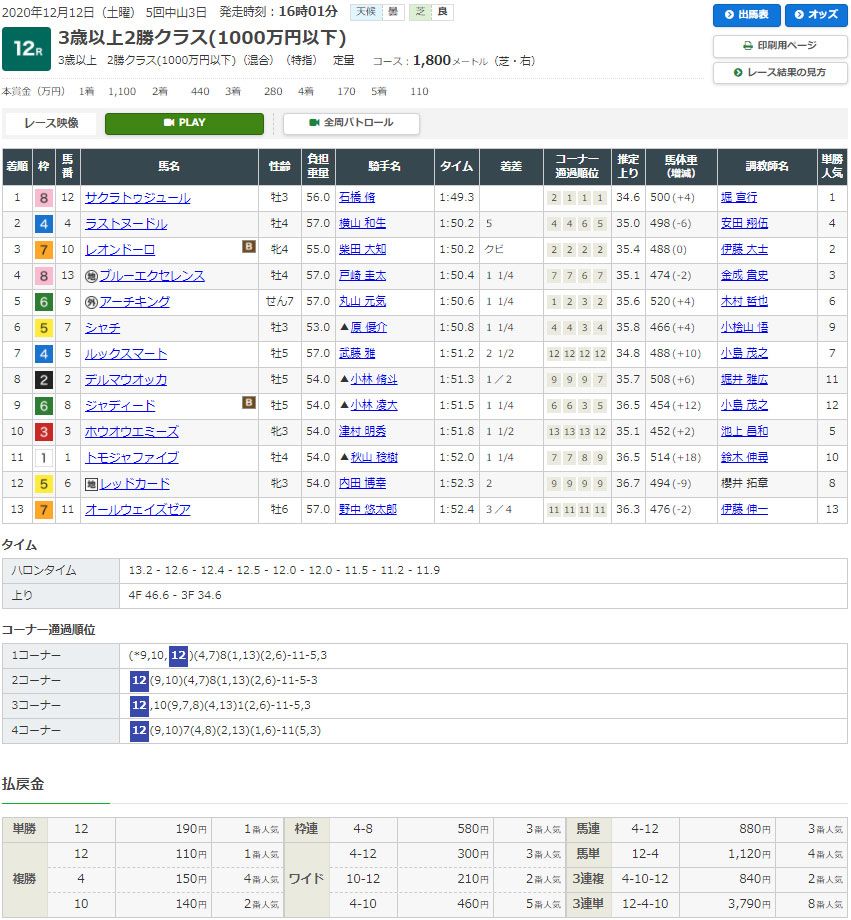
Task: Click the 印刷用ページ printer button
Action: tap(780, 46)
